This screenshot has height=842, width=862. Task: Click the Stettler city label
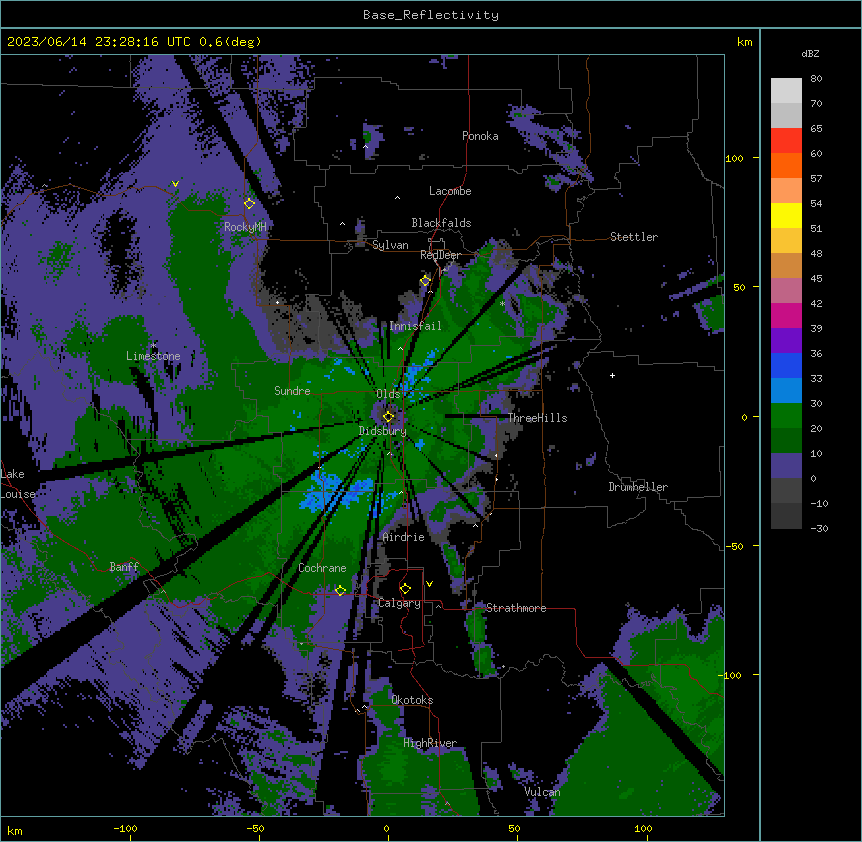click(634, 237)
